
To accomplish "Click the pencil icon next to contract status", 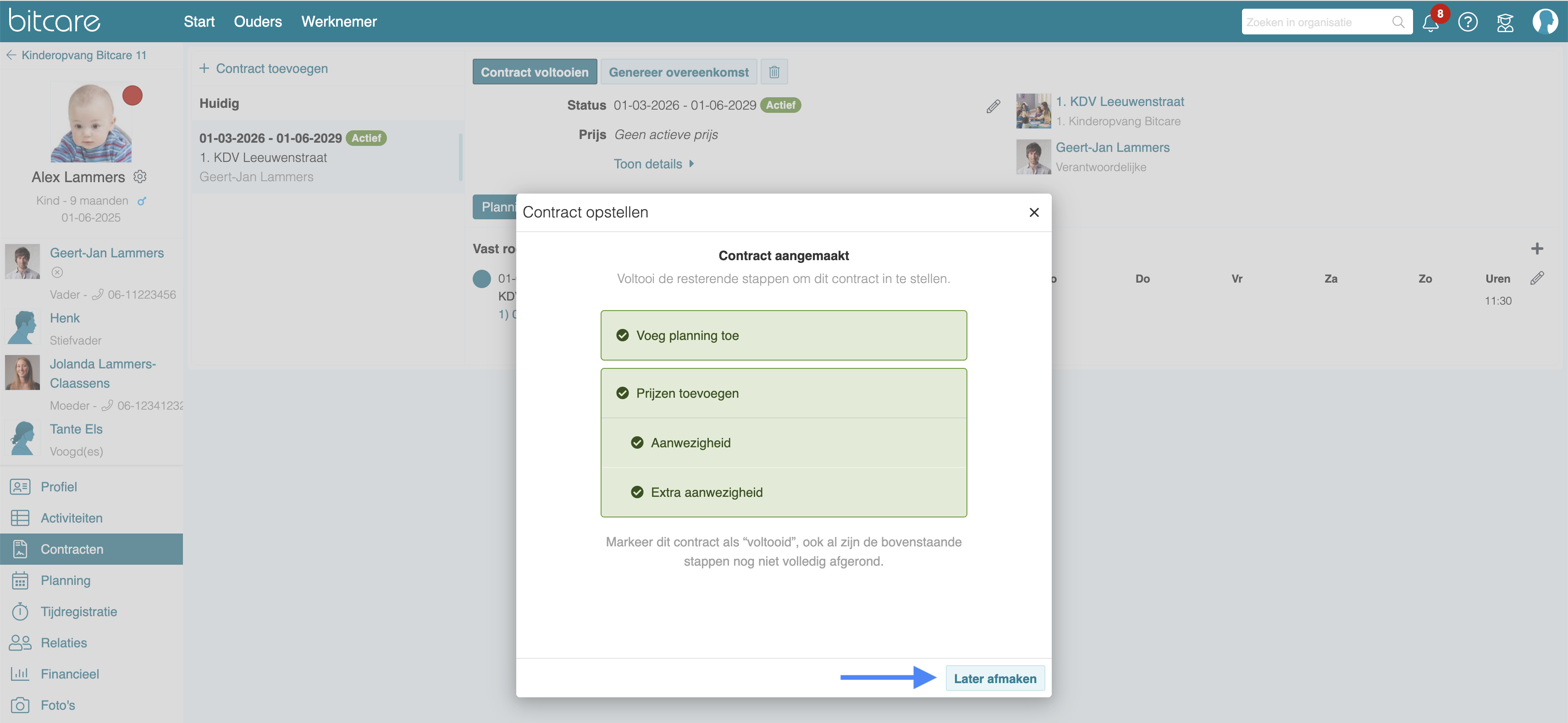I will click(x=993, y=106).
